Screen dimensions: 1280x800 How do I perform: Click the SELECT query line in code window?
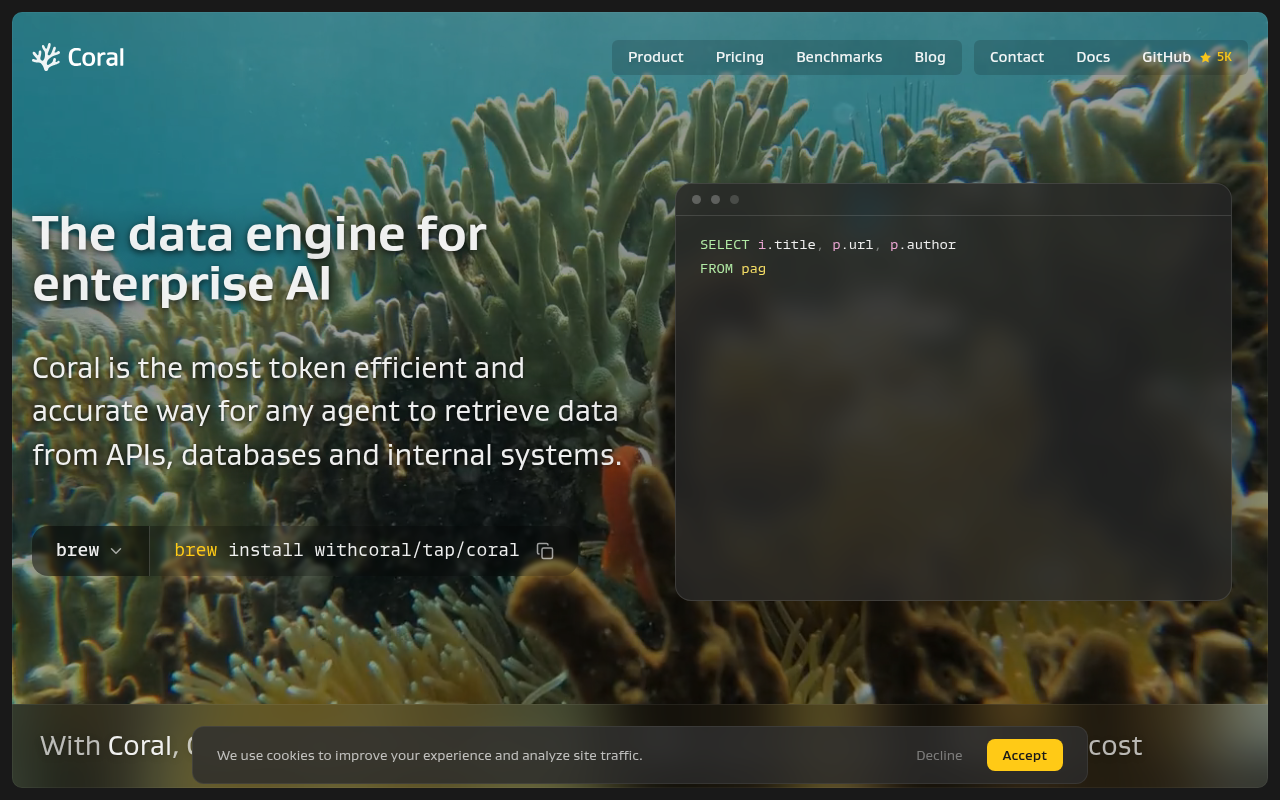click(x=828, y=245)
